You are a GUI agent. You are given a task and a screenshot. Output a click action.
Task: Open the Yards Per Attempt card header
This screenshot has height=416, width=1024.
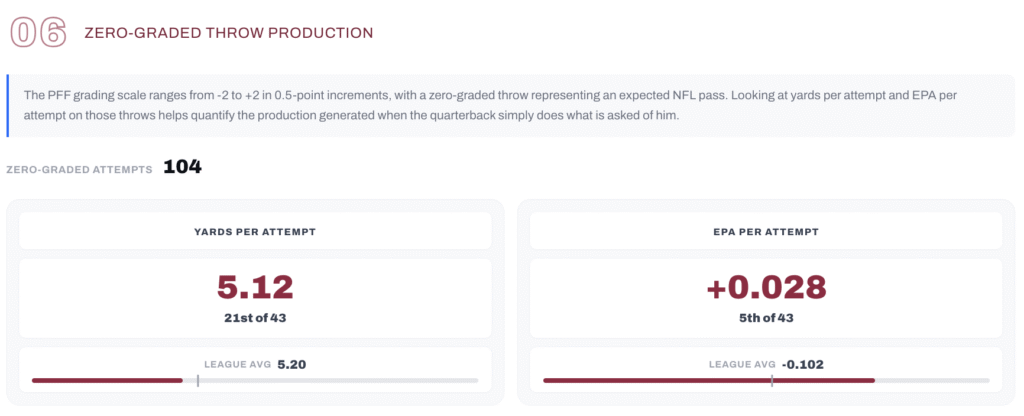pos(255,232)
